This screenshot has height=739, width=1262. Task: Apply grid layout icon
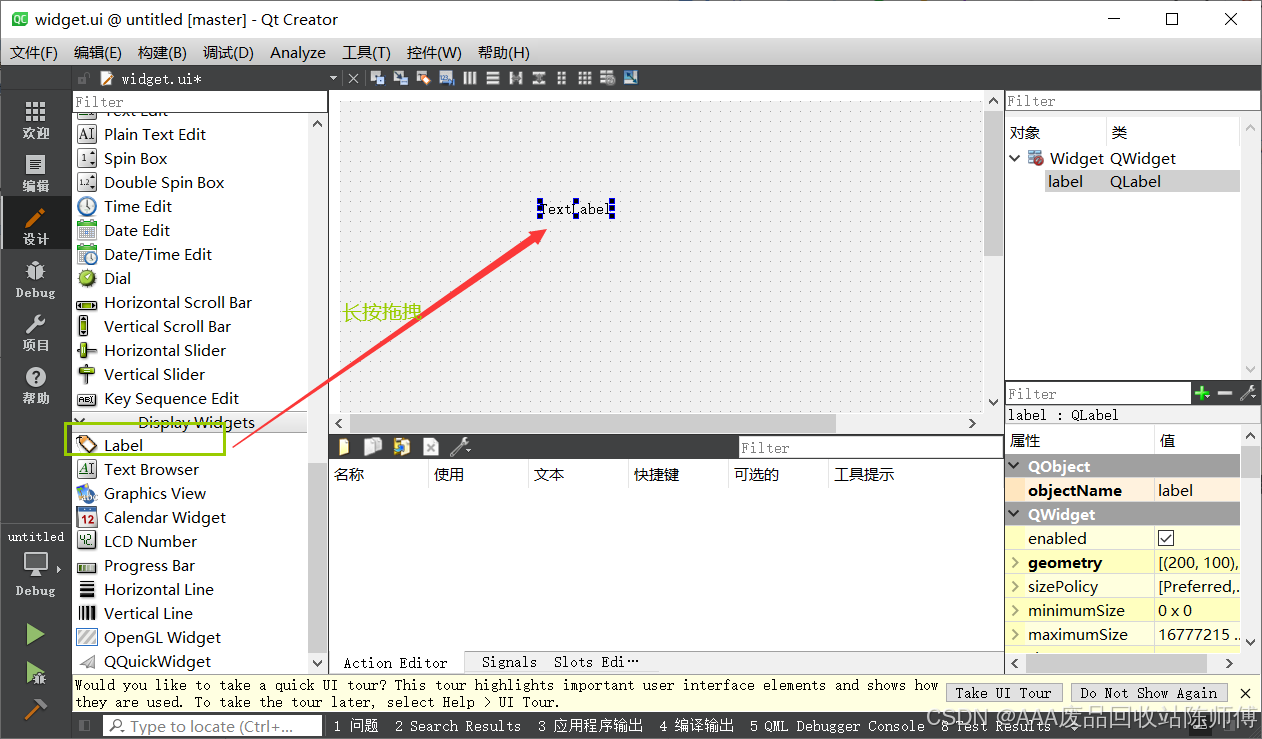click(585, 78)
